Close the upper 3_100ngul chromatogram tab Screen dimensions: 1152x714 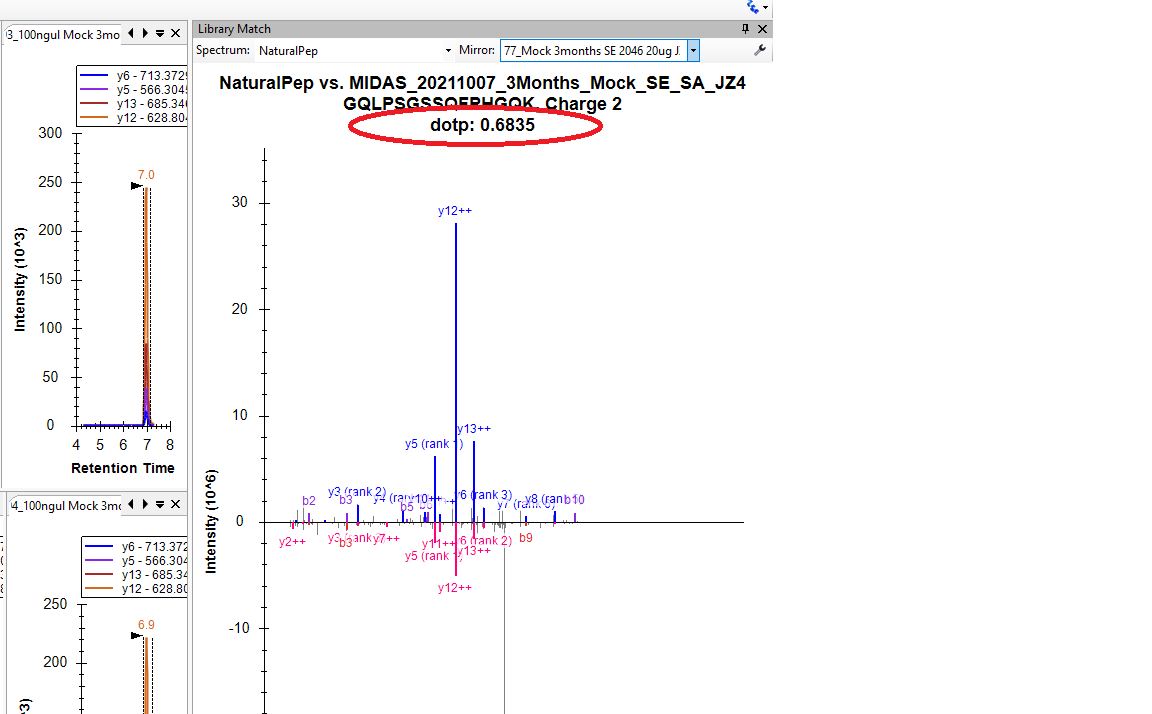click(175, 34)
